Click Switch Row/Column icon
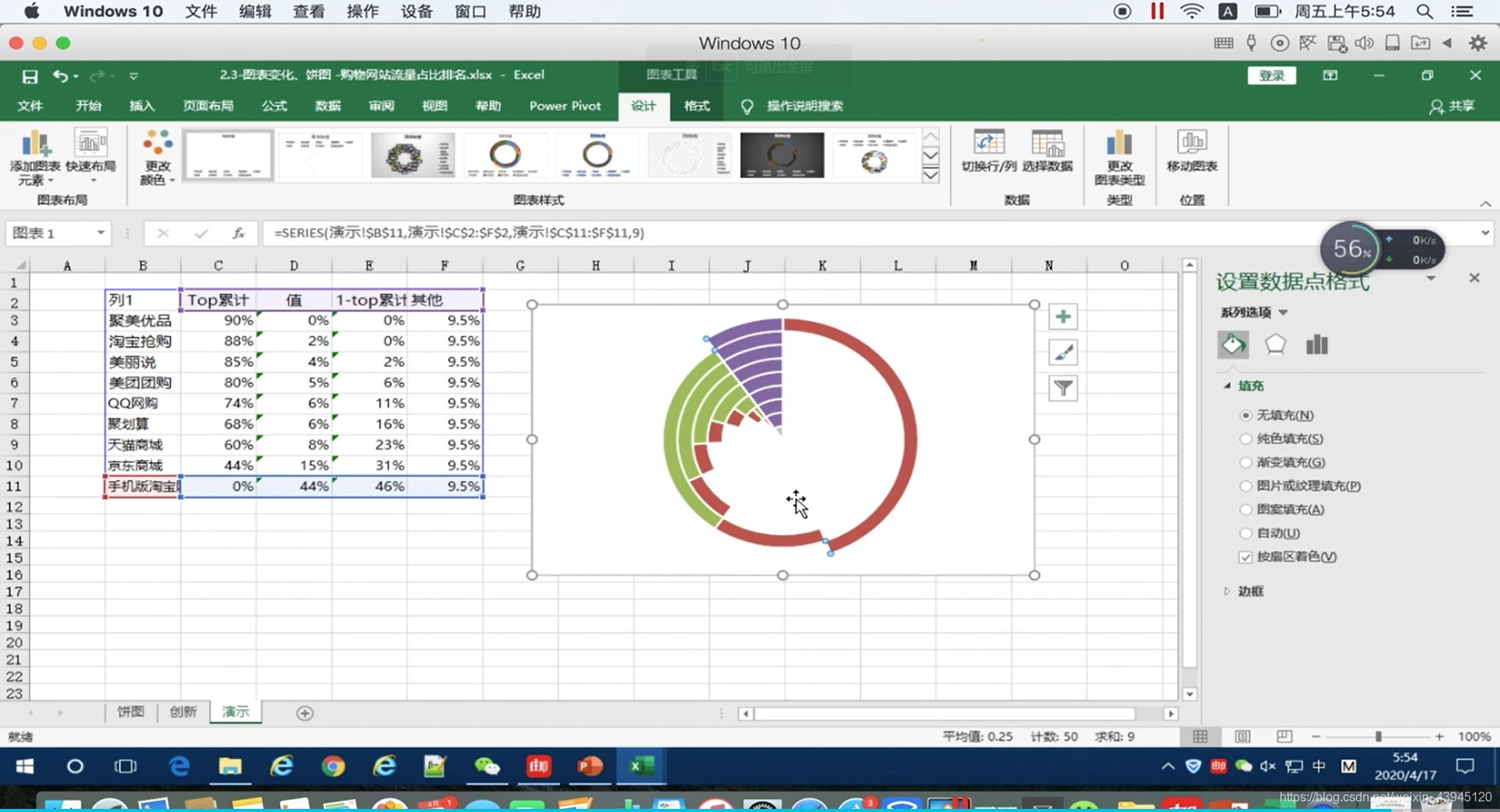This screenshot has height=812, width=1500. (988, 144)
